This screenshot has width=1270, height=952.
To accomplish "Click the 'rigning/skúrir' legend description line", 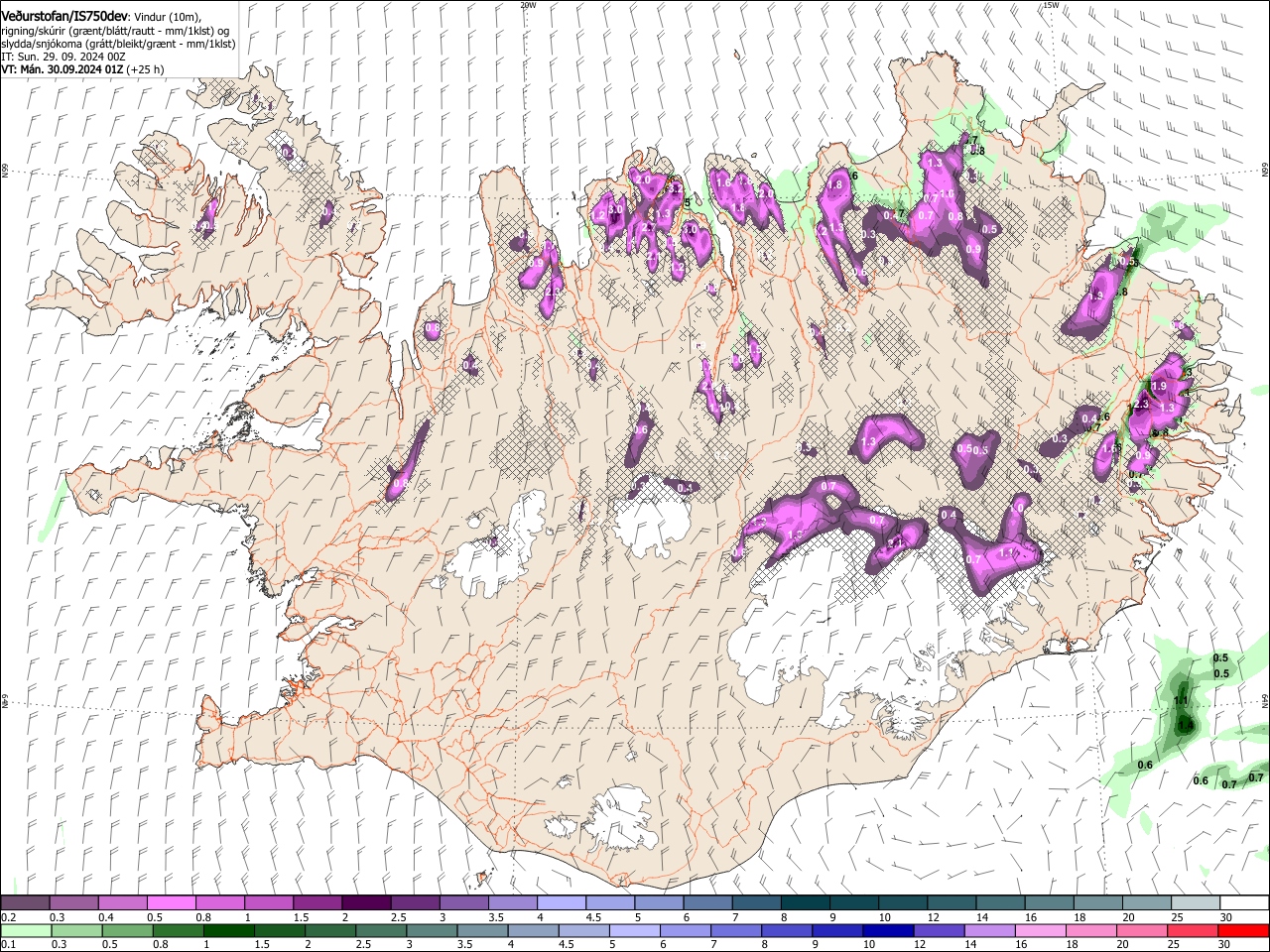I will (115, 31).
